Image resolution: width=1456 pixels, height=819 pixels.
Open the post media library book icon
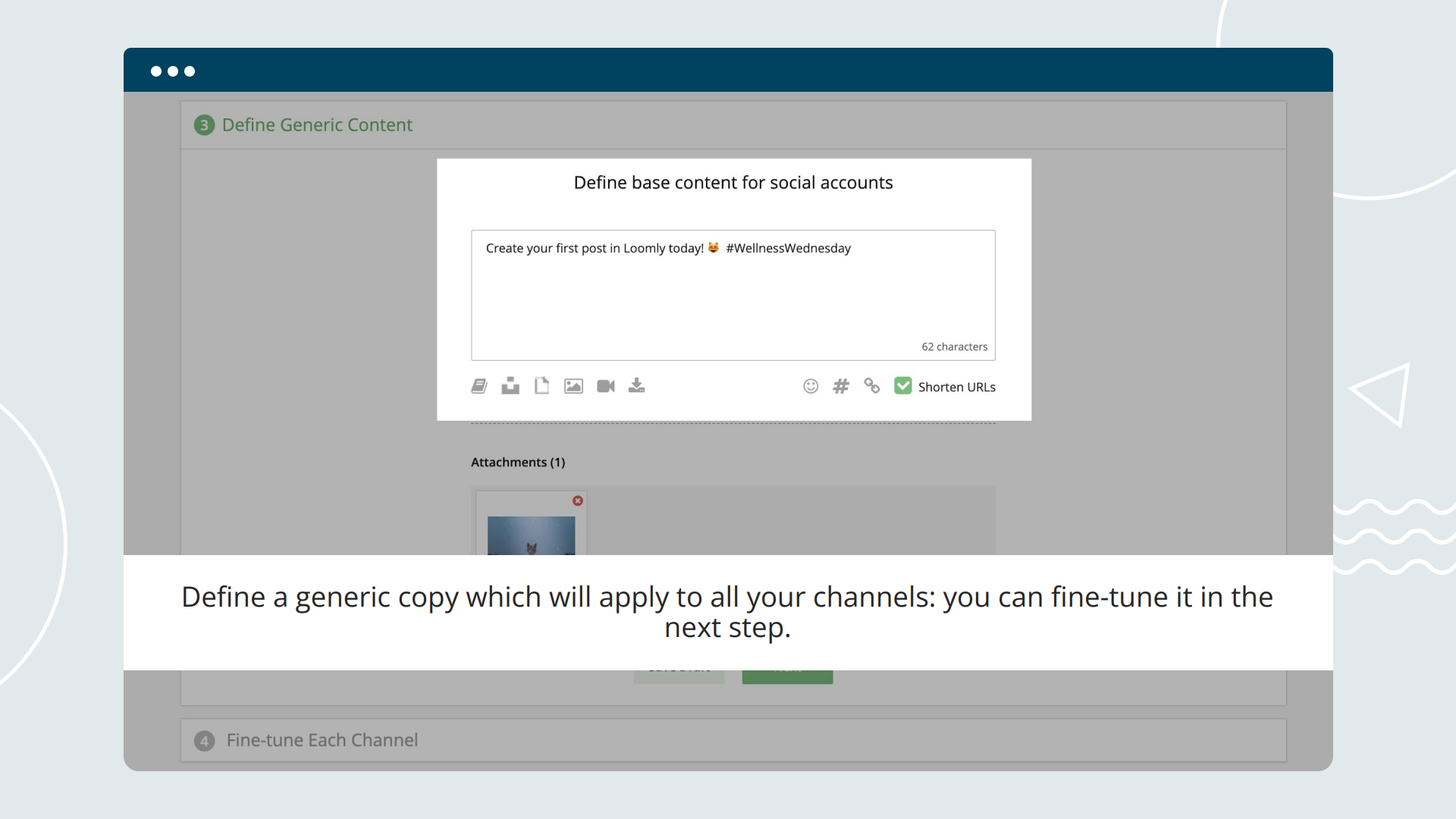click(x=479, y=386)
